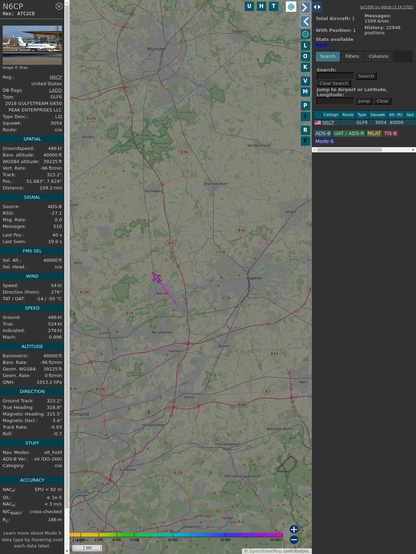The width and height of the screenshot is (416, 554).
Task: Open the layer switcher hexagon icon
Action: [x=291, y=6]
